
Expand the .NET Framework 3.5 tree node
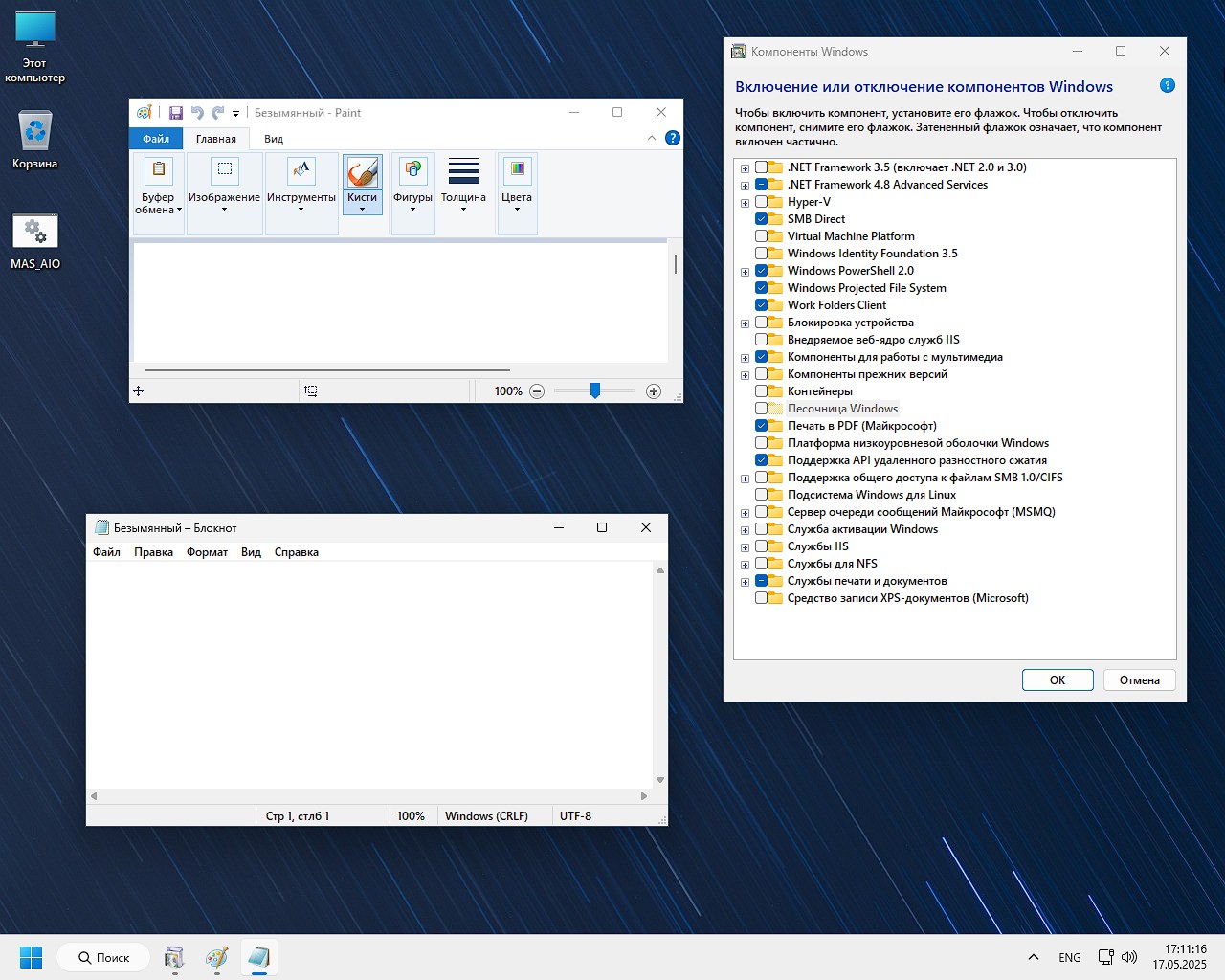(x=745, y=168)
